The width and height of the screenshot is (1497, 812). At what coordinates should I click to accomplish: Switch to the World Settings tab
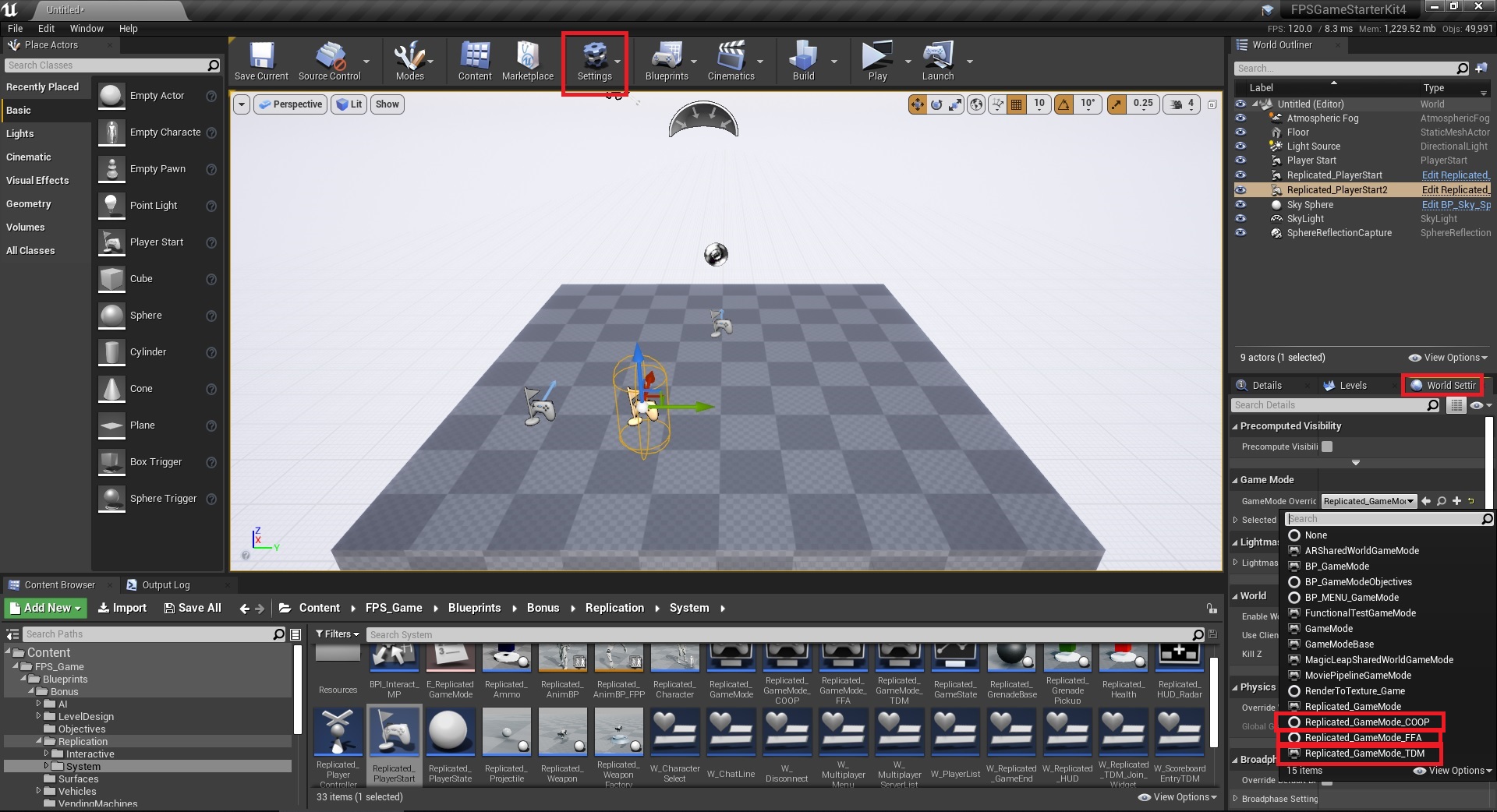coord(1442,385)
